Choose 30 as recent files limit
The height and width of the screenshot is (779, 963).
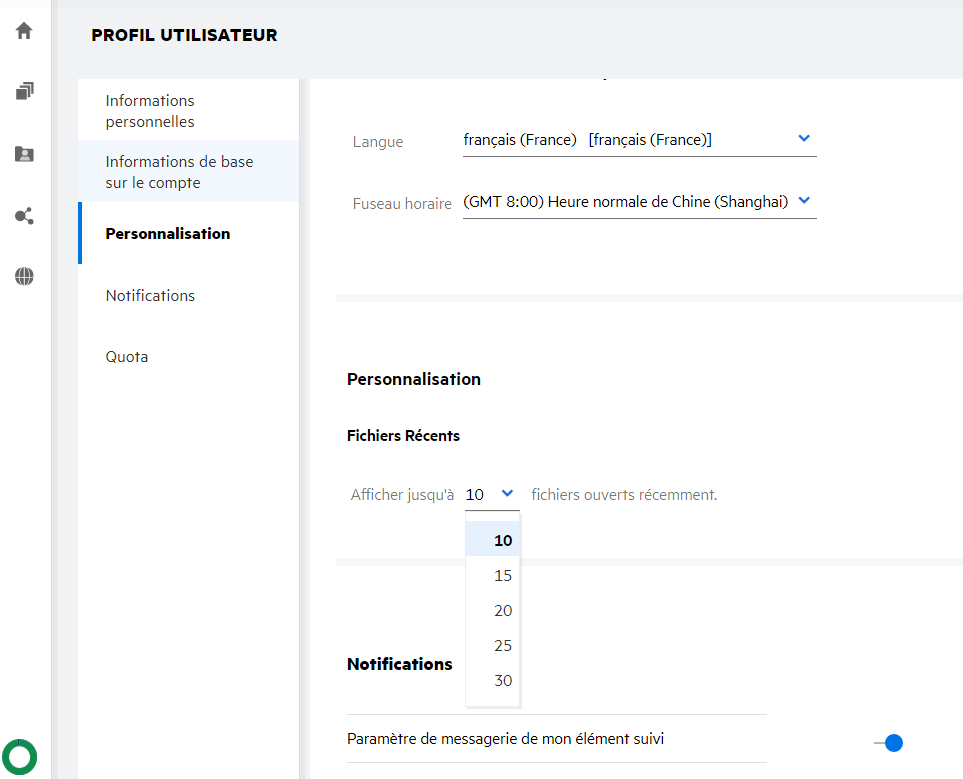point(502,681)
